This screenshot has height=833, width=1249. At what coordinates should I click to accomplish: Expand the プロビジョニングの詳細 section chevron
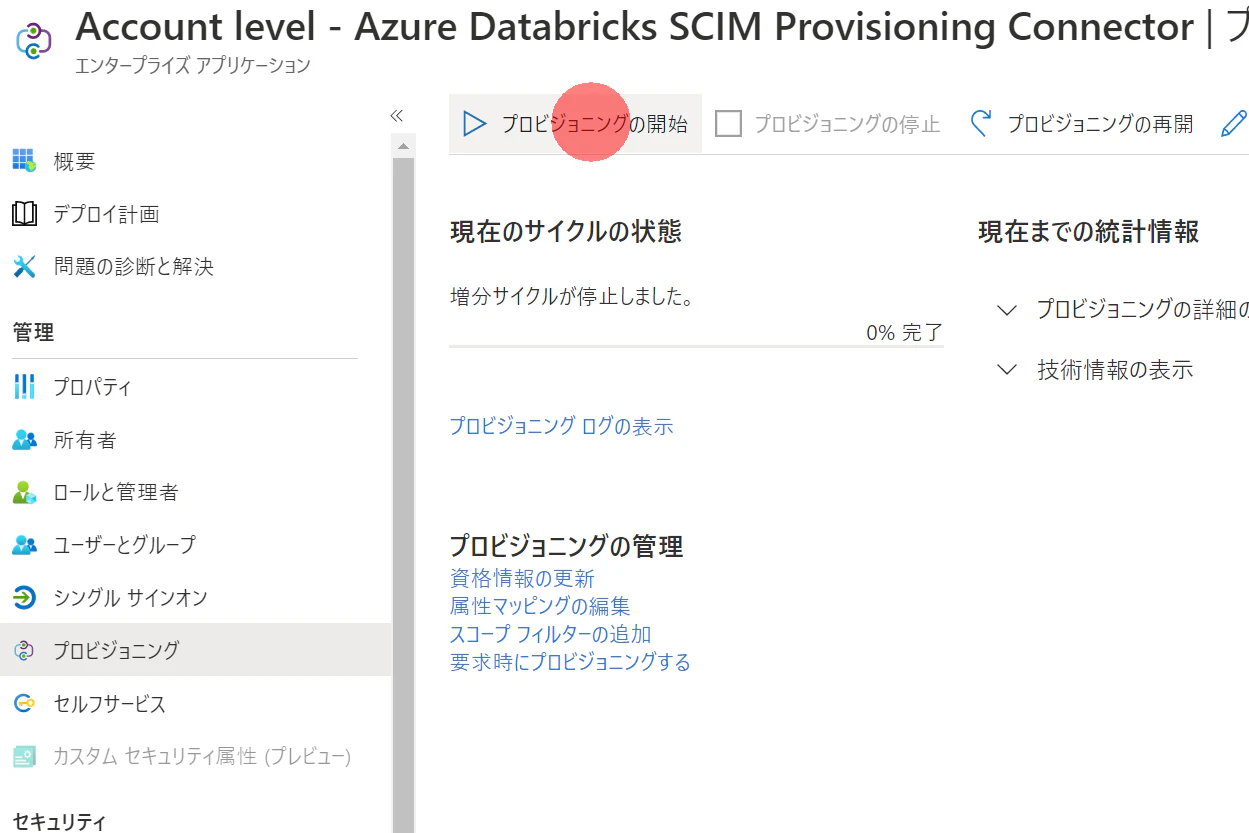pyautogui.click(x=1007, y=310)
